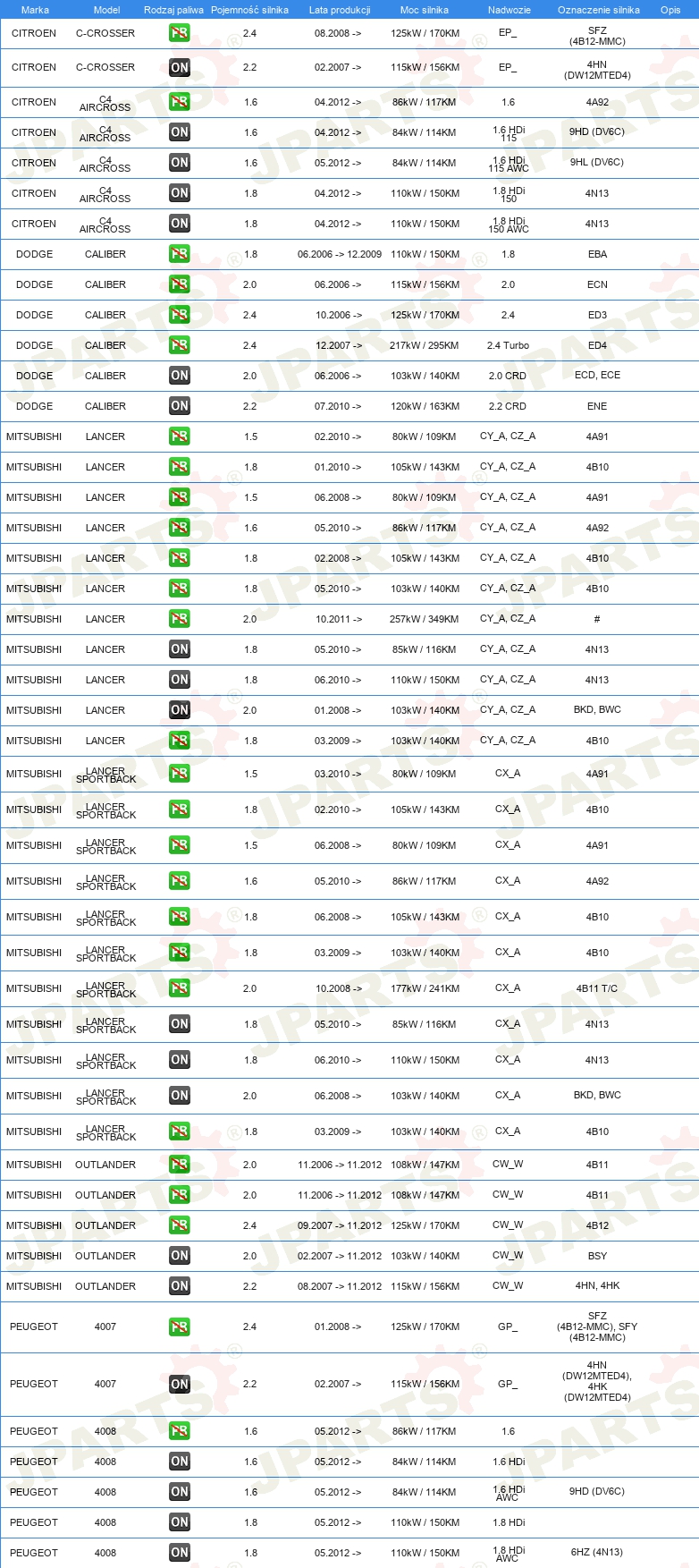
Task: Select the 4B11 T/C engine code cell
Action: click(598, 988)
